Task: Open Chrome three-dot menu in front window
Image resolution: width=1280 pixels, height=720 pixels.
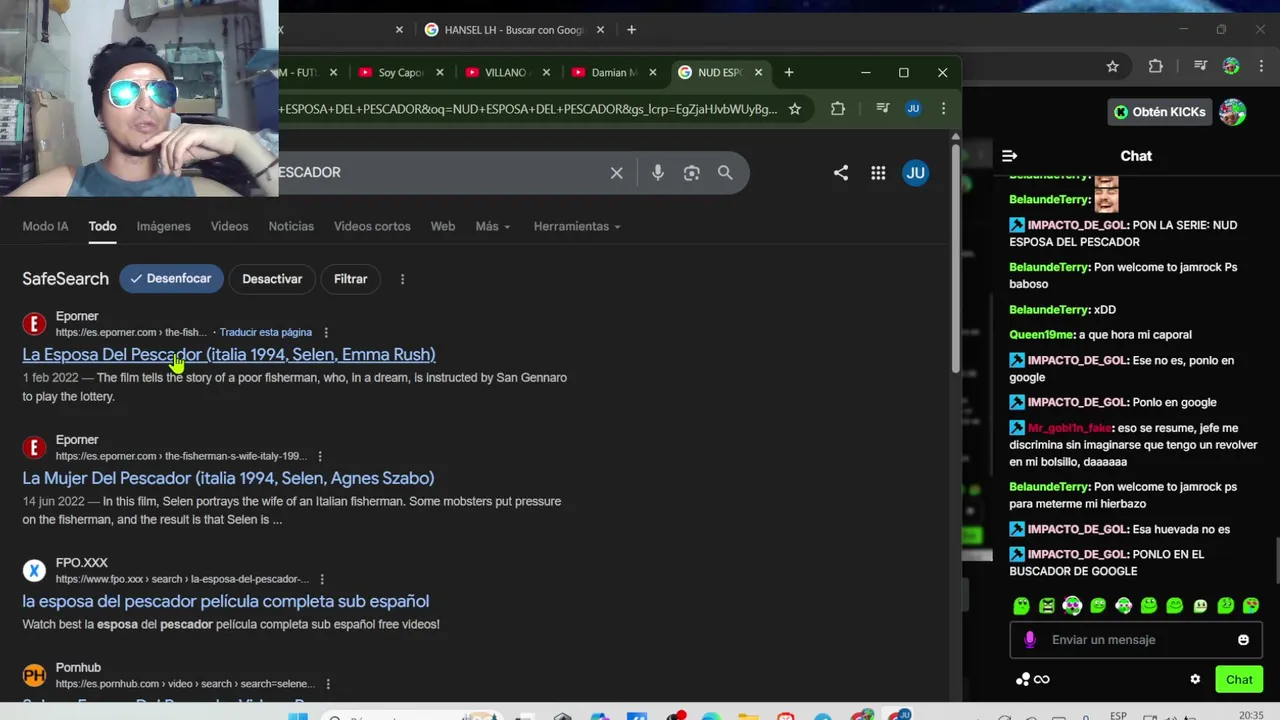Action: 943,109
